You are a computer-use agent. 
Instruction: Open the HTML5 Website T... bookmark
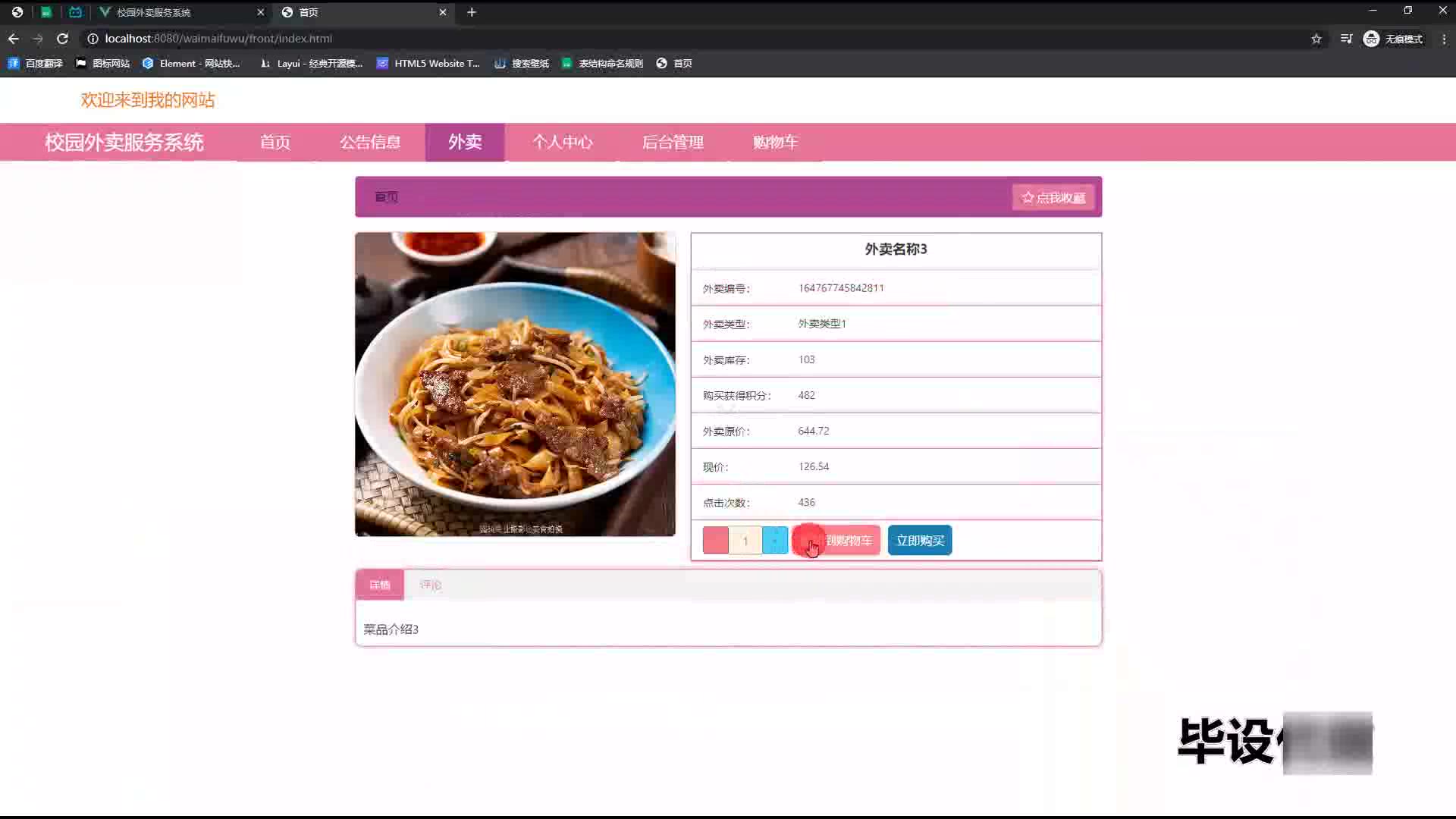(x=428, y=64)
